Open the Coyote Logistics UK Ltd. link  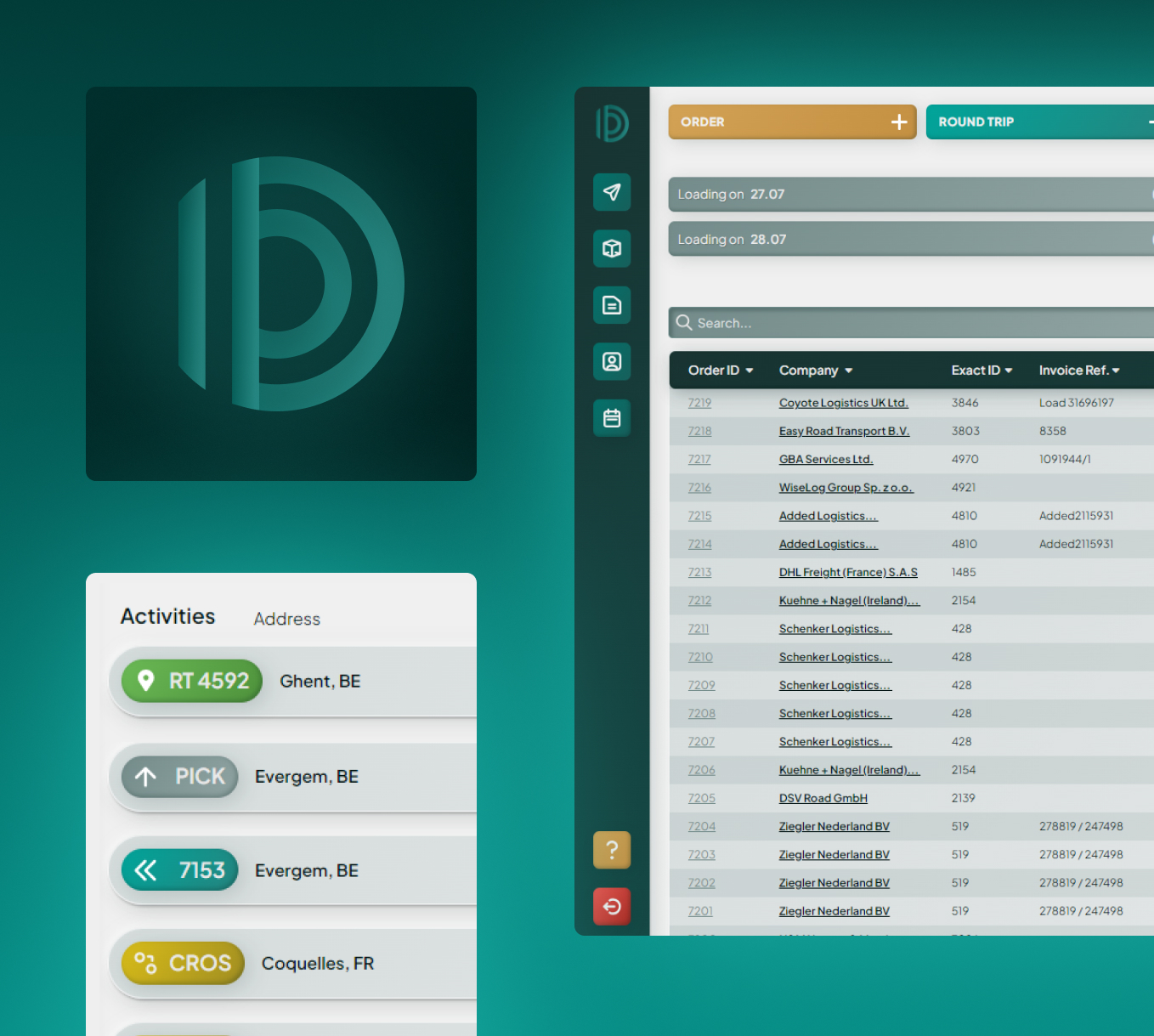pyautogui.click(x=843, y=403)
